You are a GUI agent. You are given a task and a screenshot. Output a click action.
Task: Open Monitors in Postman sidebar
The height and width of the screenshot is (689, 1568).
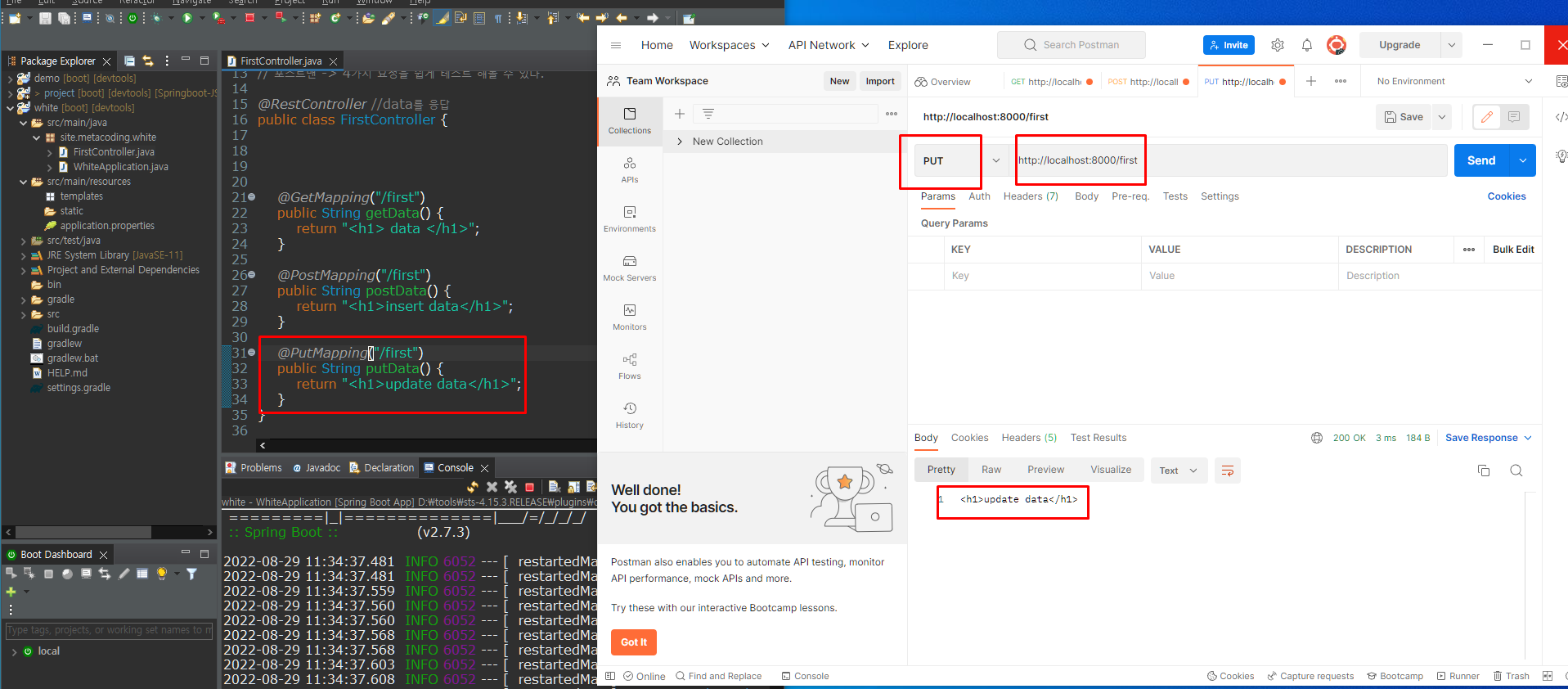click(630, 317)
